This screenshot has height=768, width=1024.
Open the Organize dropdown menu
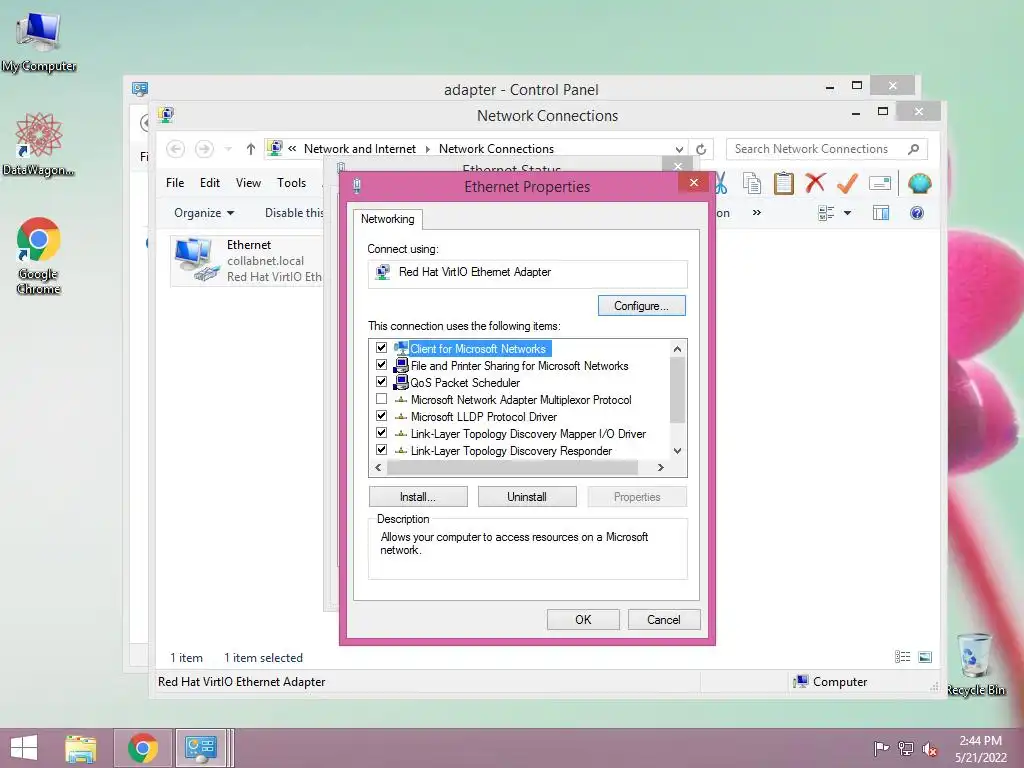click(204, 213)
